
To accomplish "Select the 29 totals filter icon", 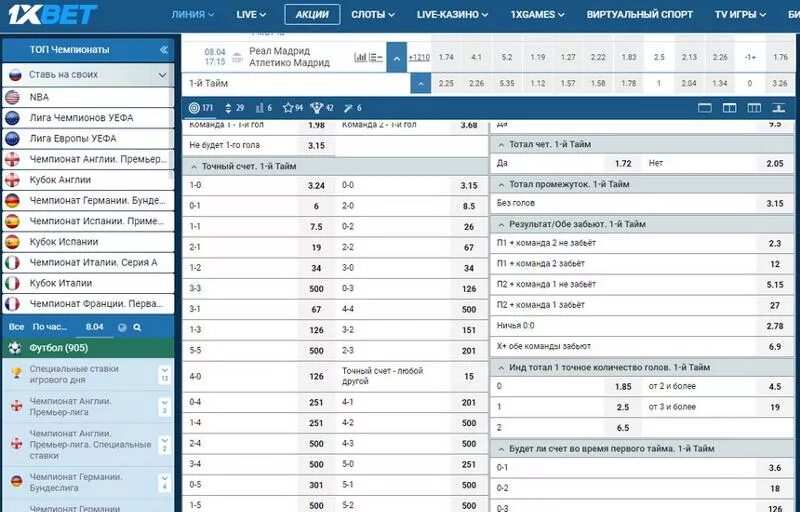I will (235, 108).
